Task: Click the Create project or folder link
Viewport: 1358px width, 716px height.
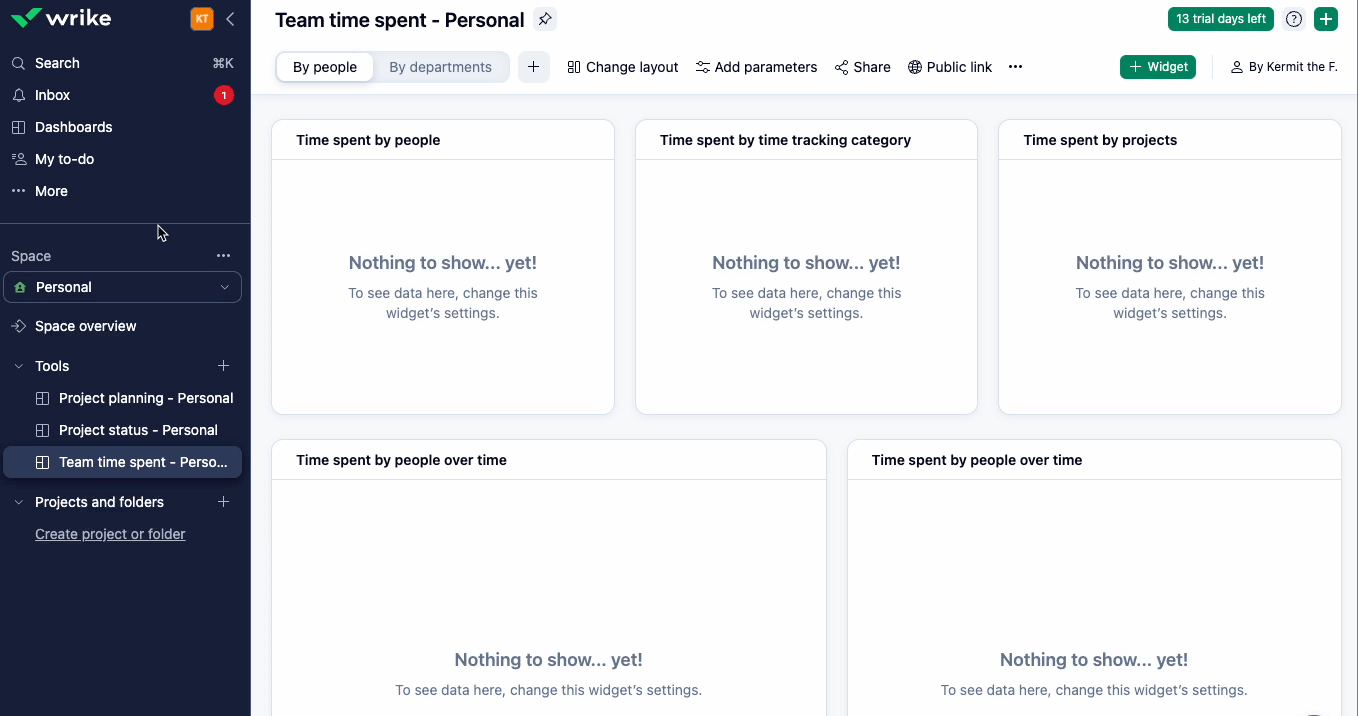Action: 110,534
